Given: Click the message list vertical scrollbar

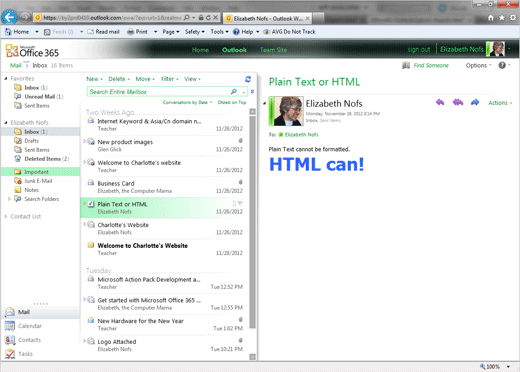Looking at the screenshot, I should tap(253, 222).
